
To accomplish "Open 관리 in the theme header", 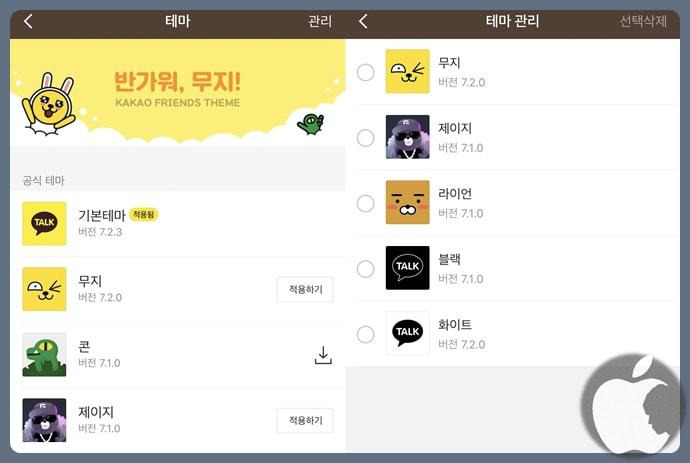I will tap(320, 21).
